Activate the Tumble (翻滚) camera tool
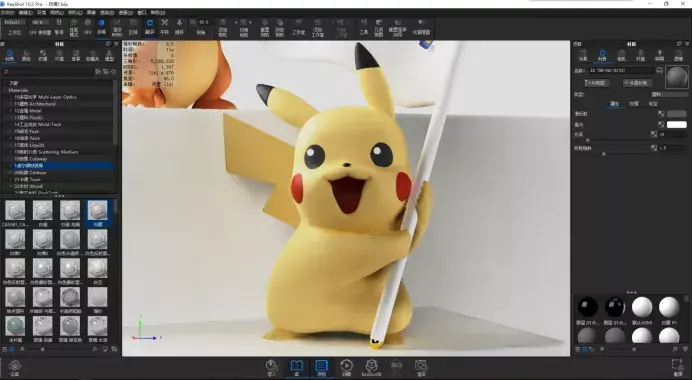 click(x=150, y=27)
